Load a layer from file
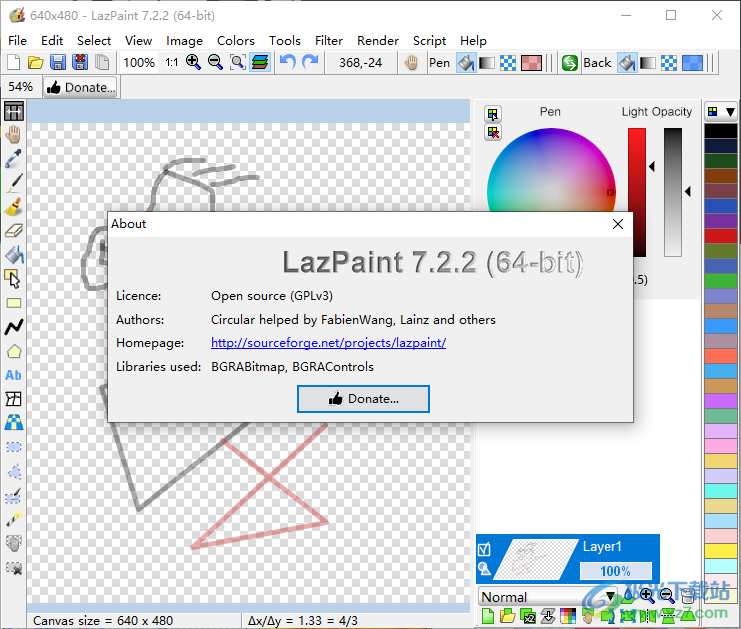 [x=508, y=616]
